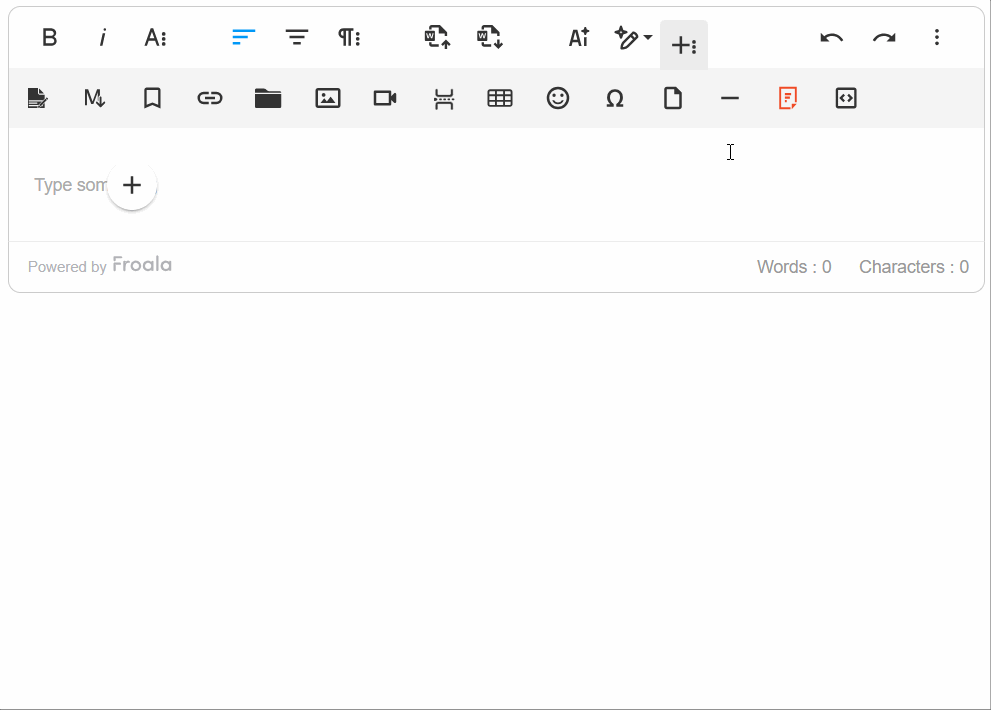Click the Markdown icon
Viewport: 991px width, 710px height.
point(94,98)
